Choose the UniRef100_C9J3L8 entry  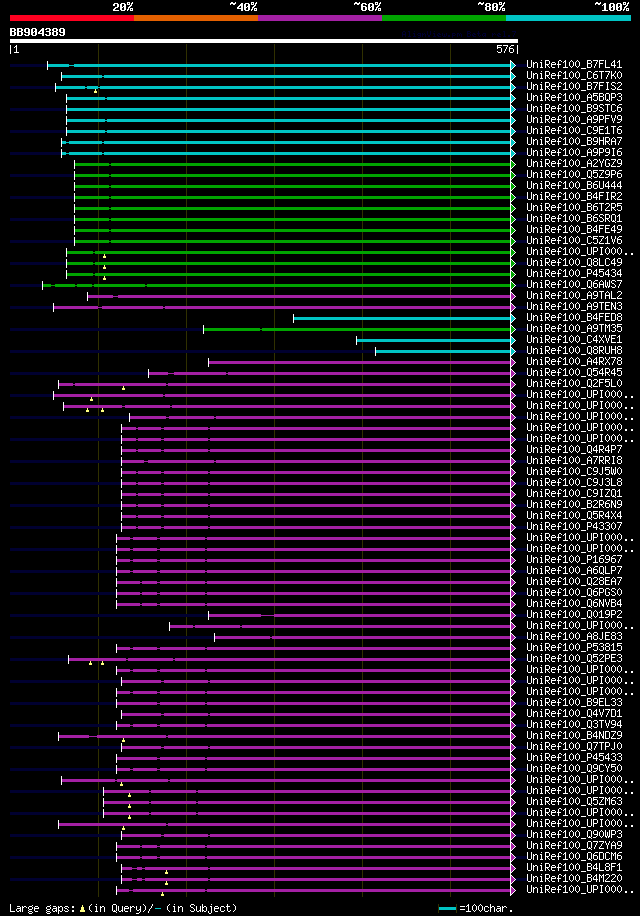point(574,483)
